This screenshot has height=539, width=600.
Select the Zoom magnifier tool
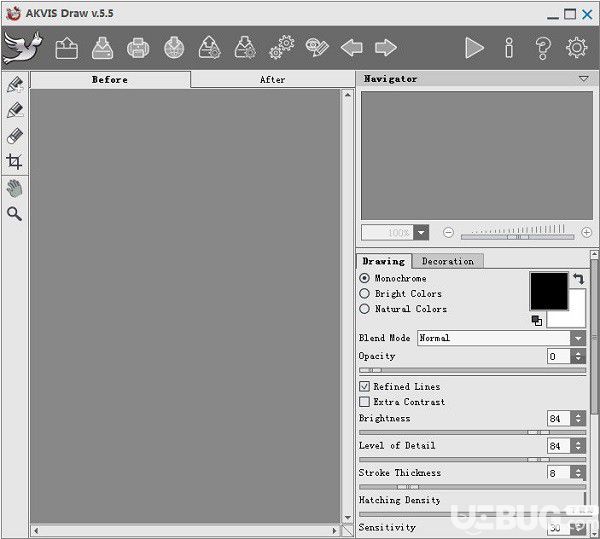15,214
